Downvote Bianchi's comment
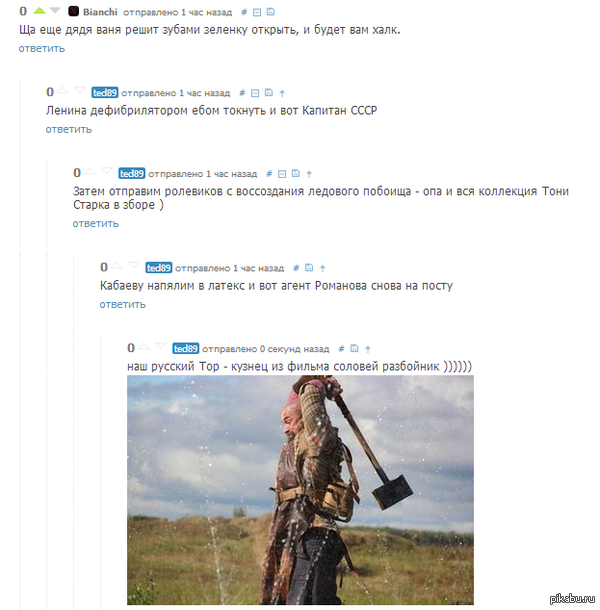 pyautogui.click(x=55, y=11)
